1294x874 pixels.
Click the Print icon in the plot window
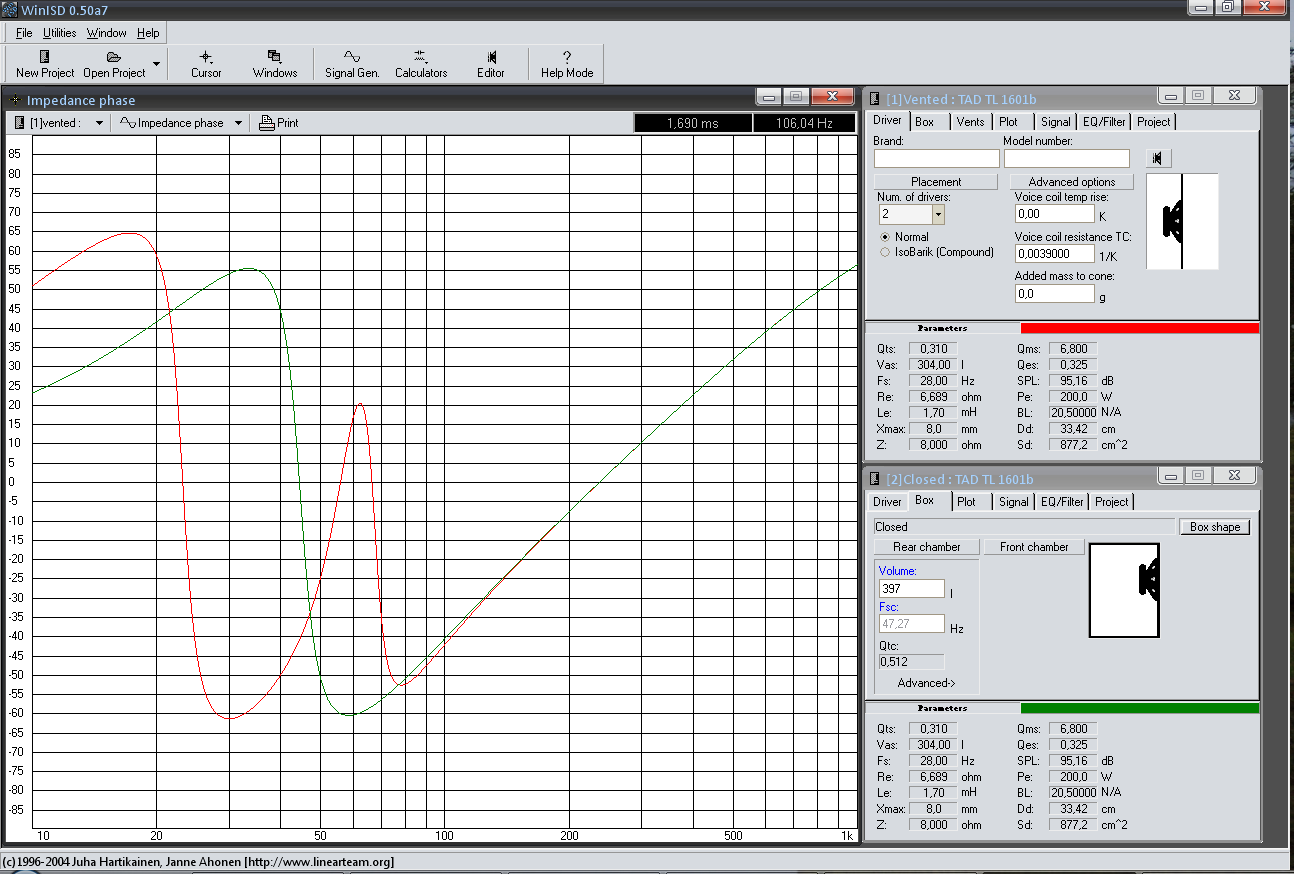coord(267,123)
